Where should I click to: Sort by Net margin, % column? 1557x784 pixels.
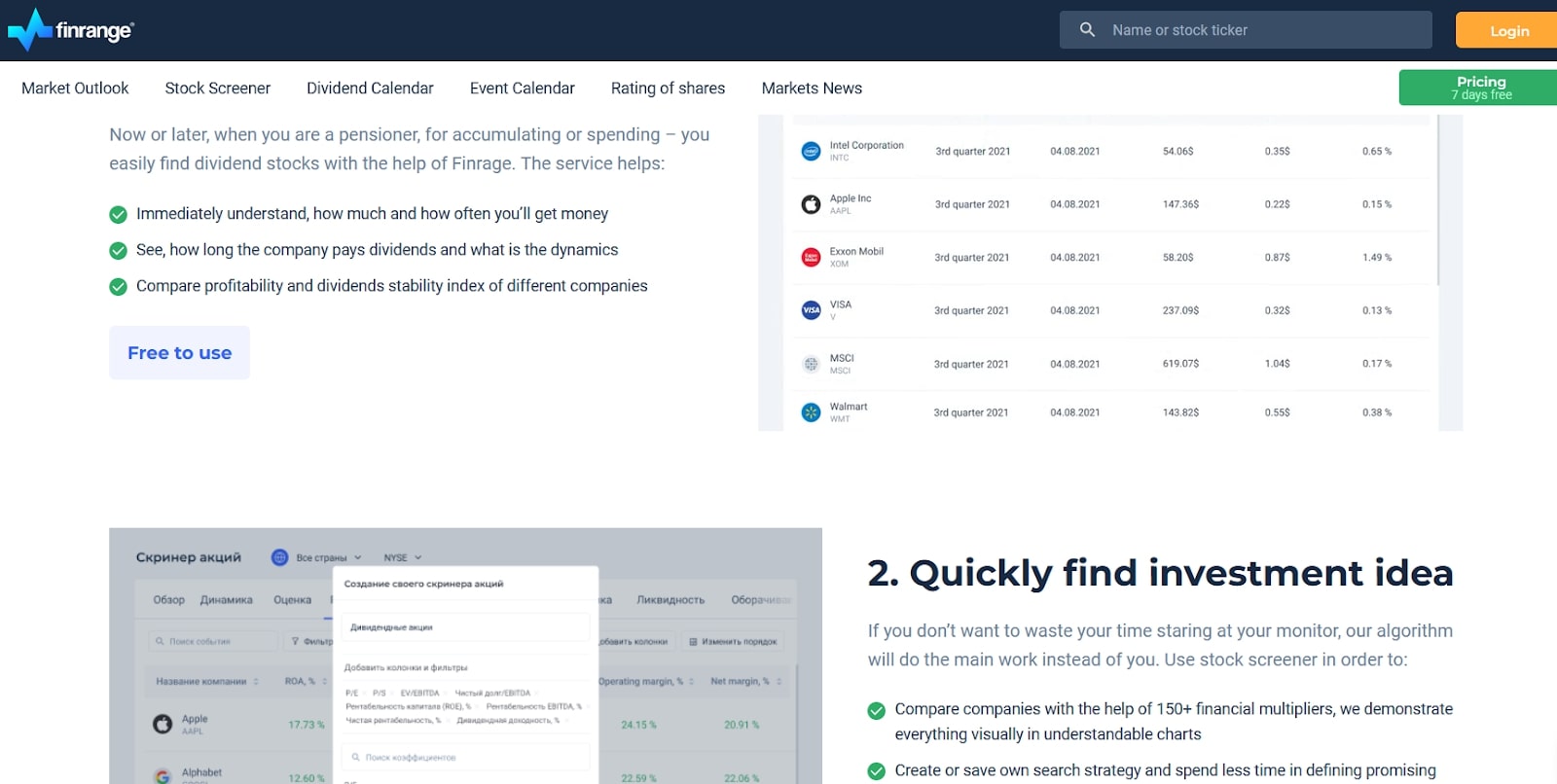click(745, 681)
